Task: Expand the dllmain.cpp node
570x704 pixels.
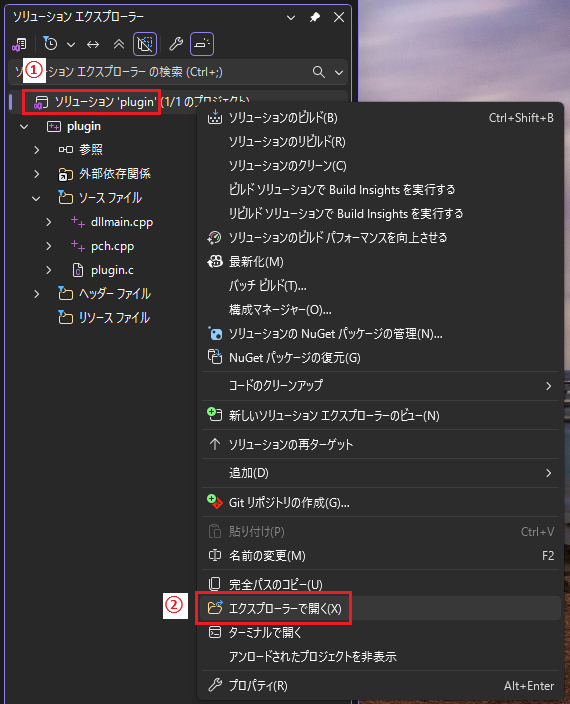Action: coord(48,222)
